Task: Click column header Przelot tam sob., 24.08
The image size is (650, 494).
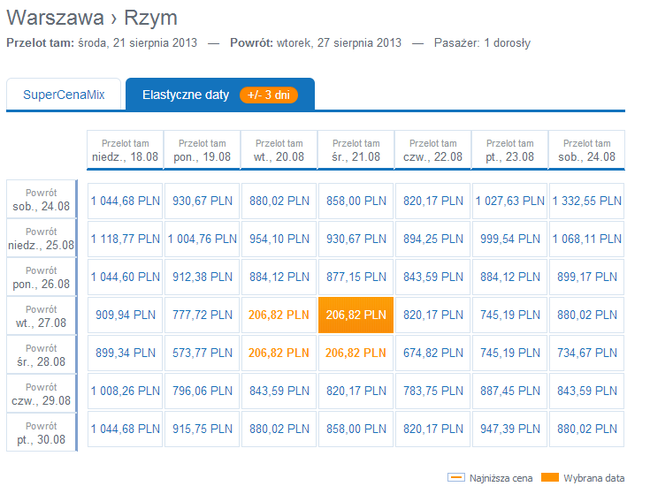Action: coord(586,150)
